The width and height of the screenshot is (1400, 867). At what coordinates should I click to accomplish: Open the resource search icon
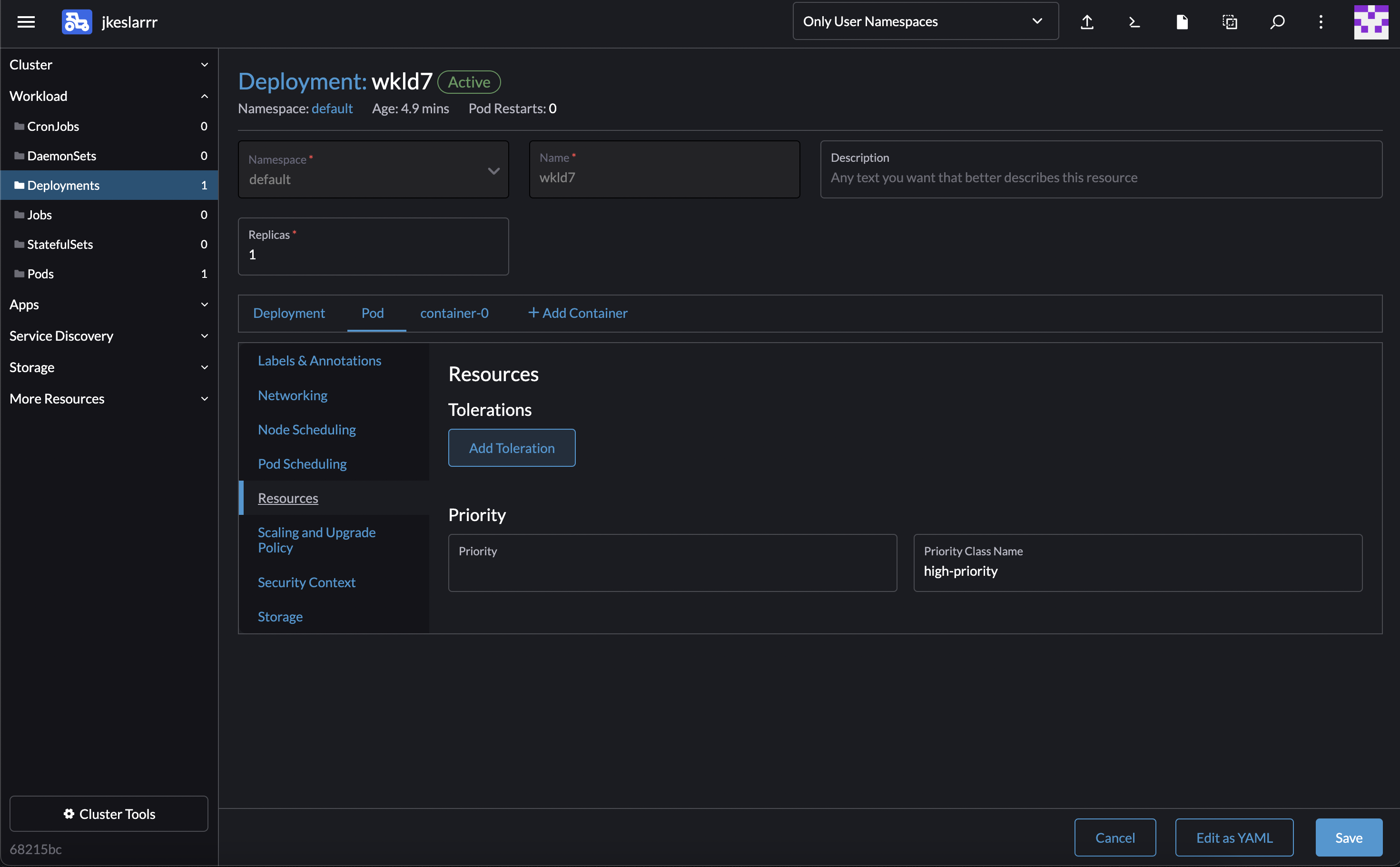(1277, 22)
